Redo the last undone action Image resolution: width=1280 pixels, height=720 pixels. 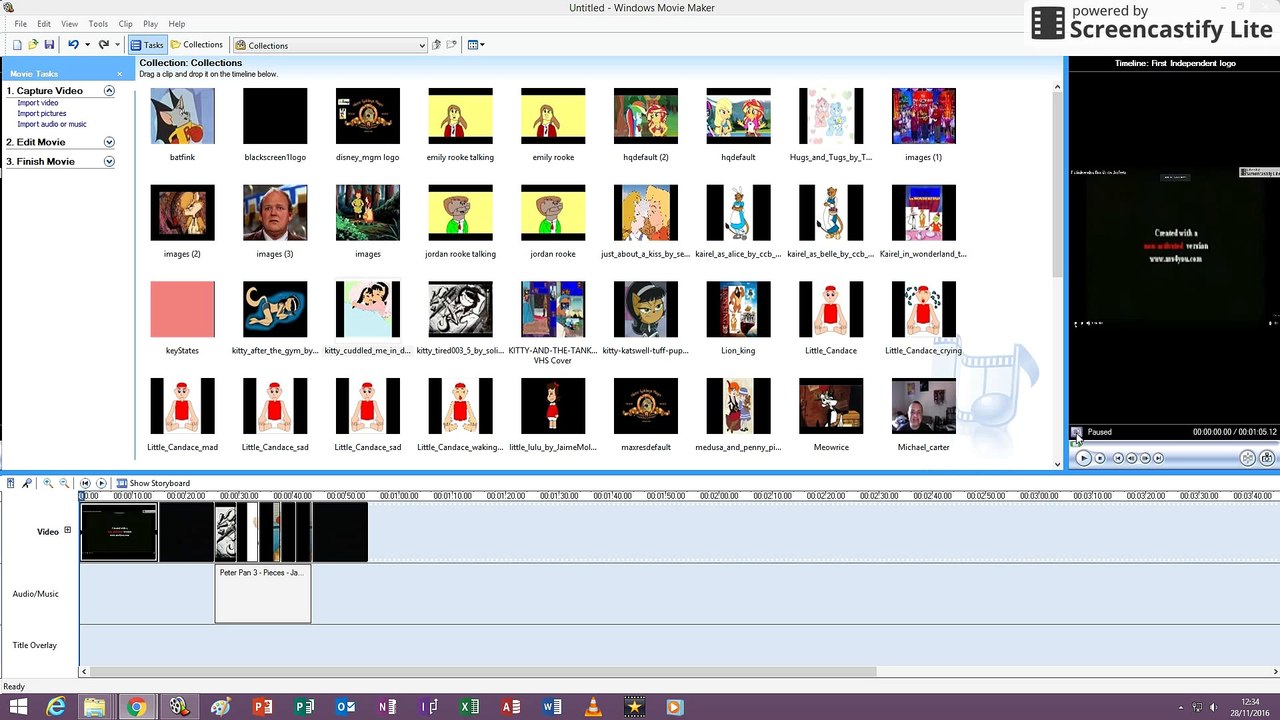103,45
